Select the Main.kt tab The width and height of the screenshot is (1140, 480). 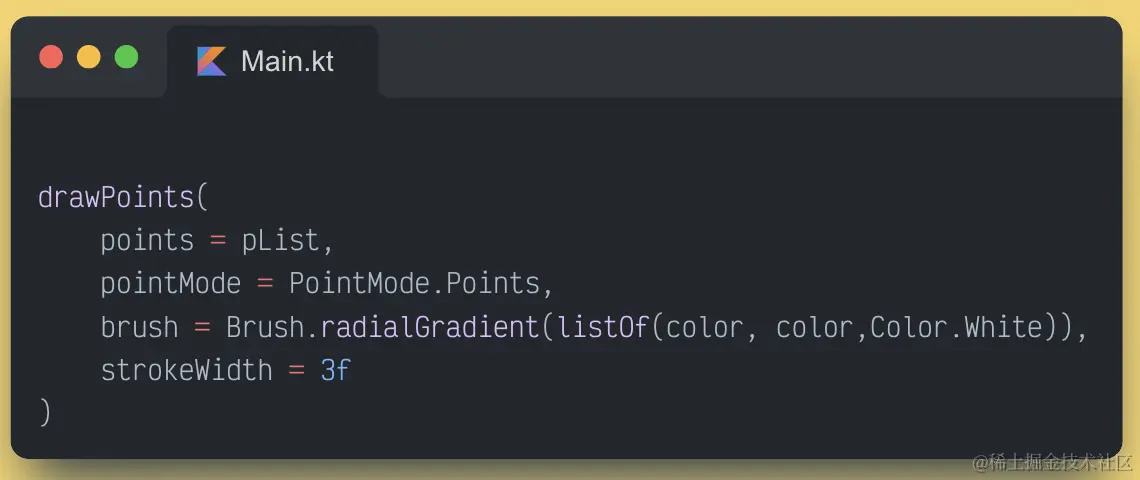click(273, 61)
